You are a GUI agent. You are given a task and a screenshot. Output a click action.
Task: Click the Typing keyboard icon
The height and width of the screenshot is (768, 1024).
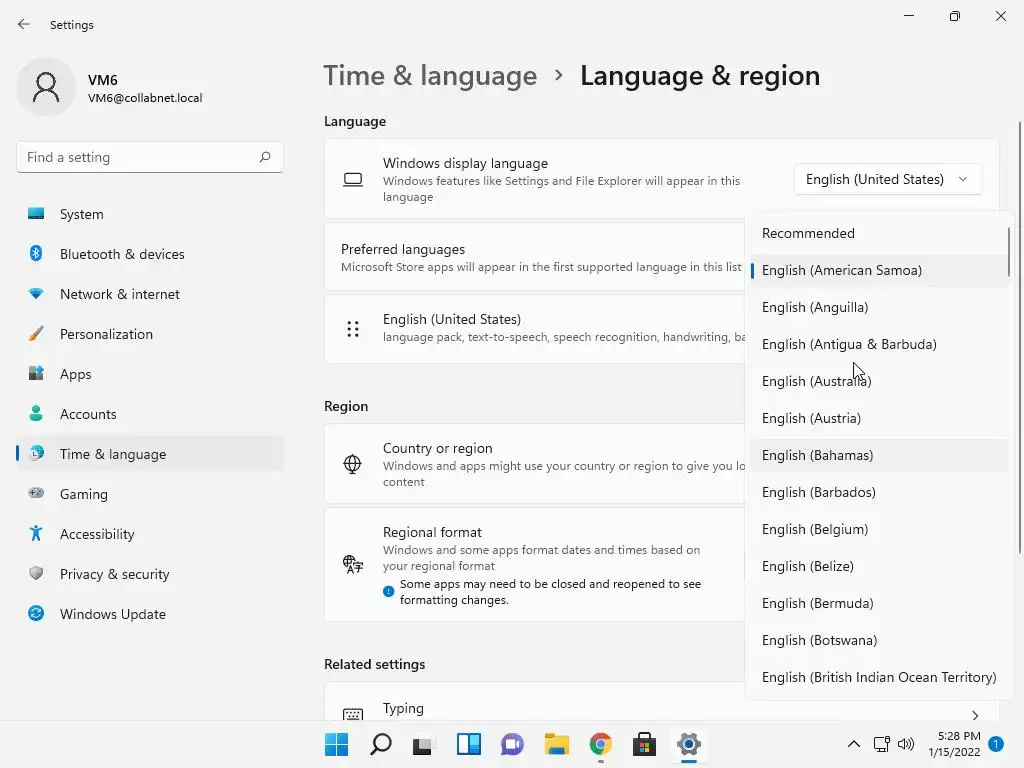(x=353, y=715)
